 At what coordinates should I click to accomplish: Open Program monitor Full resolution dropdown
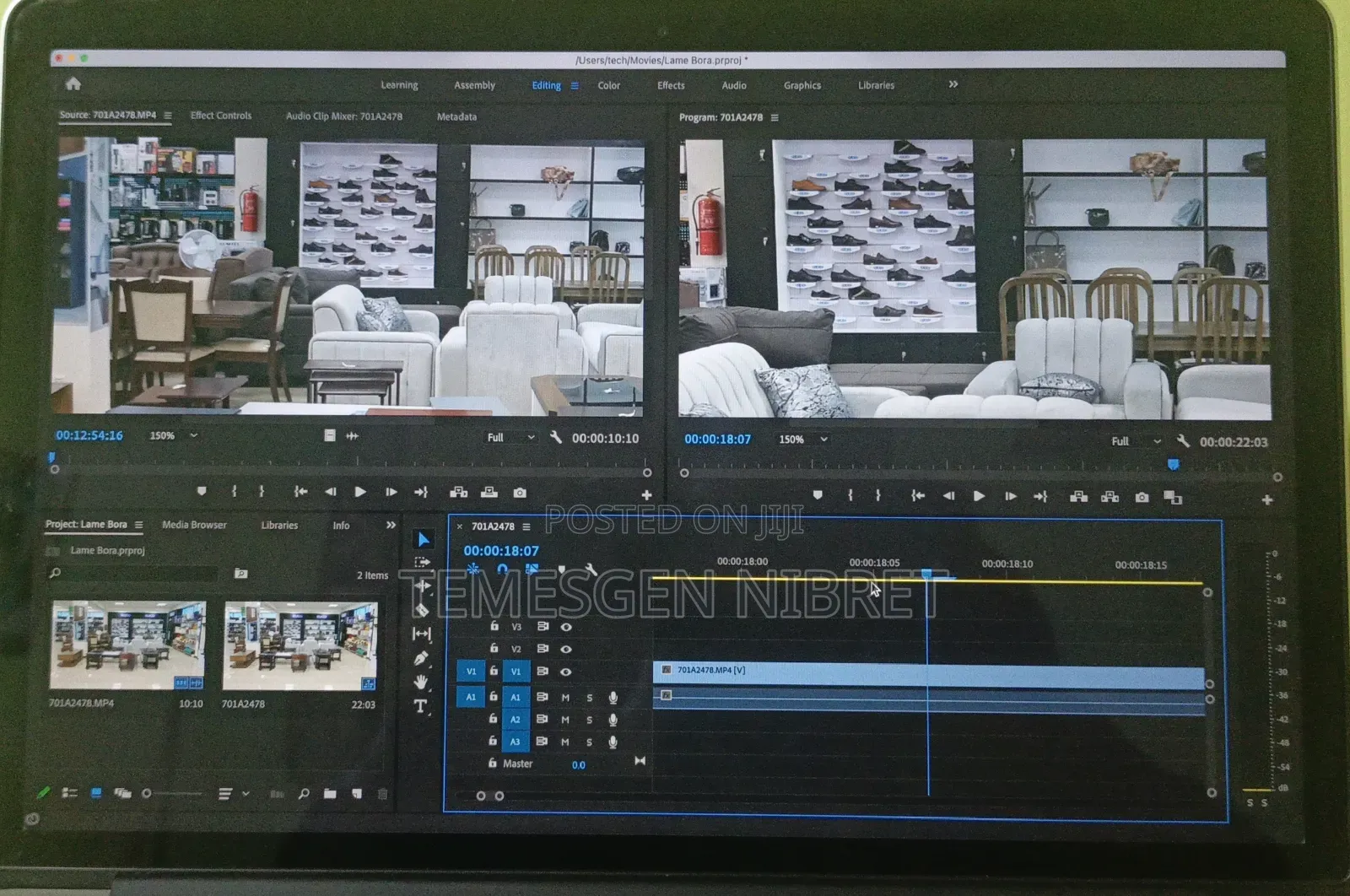click(1135, 441)
